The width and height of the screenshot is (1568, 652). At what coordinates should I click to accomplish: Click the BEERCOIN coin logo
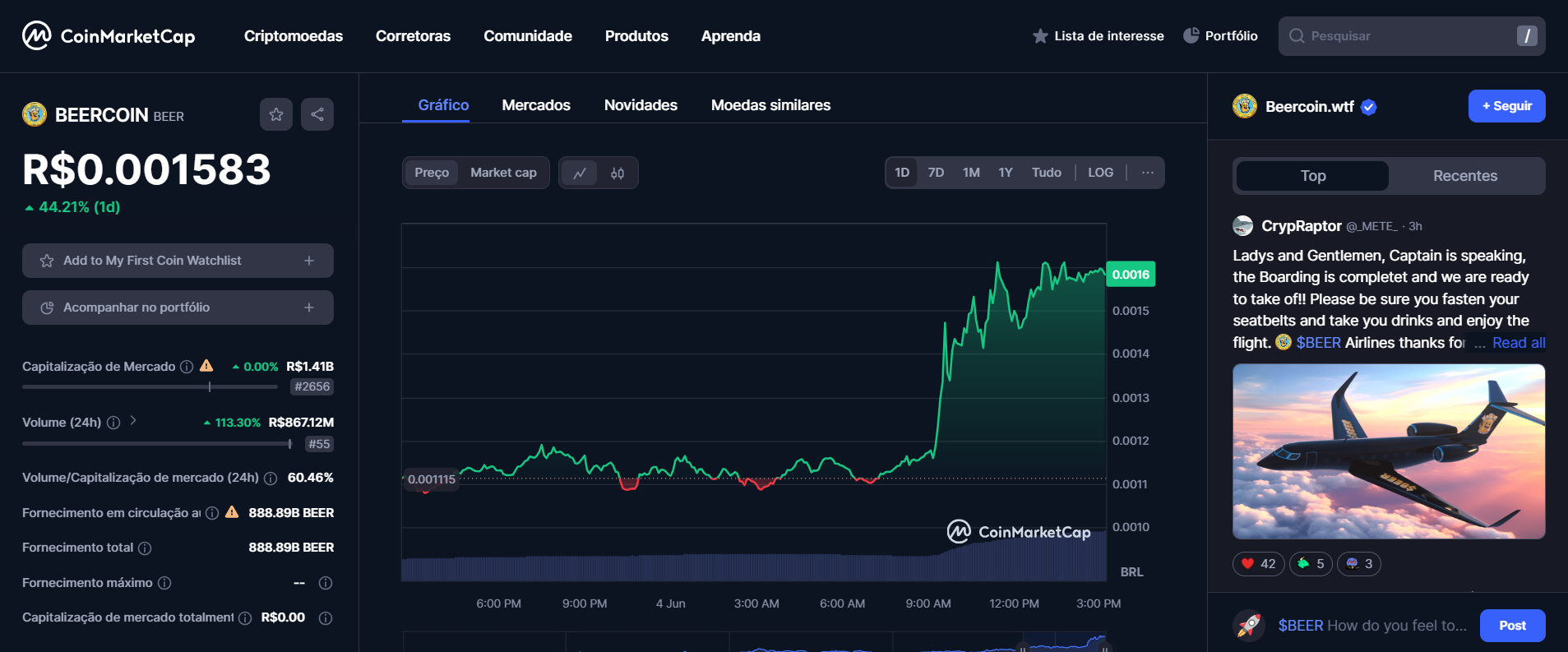[x=35, y=114]
